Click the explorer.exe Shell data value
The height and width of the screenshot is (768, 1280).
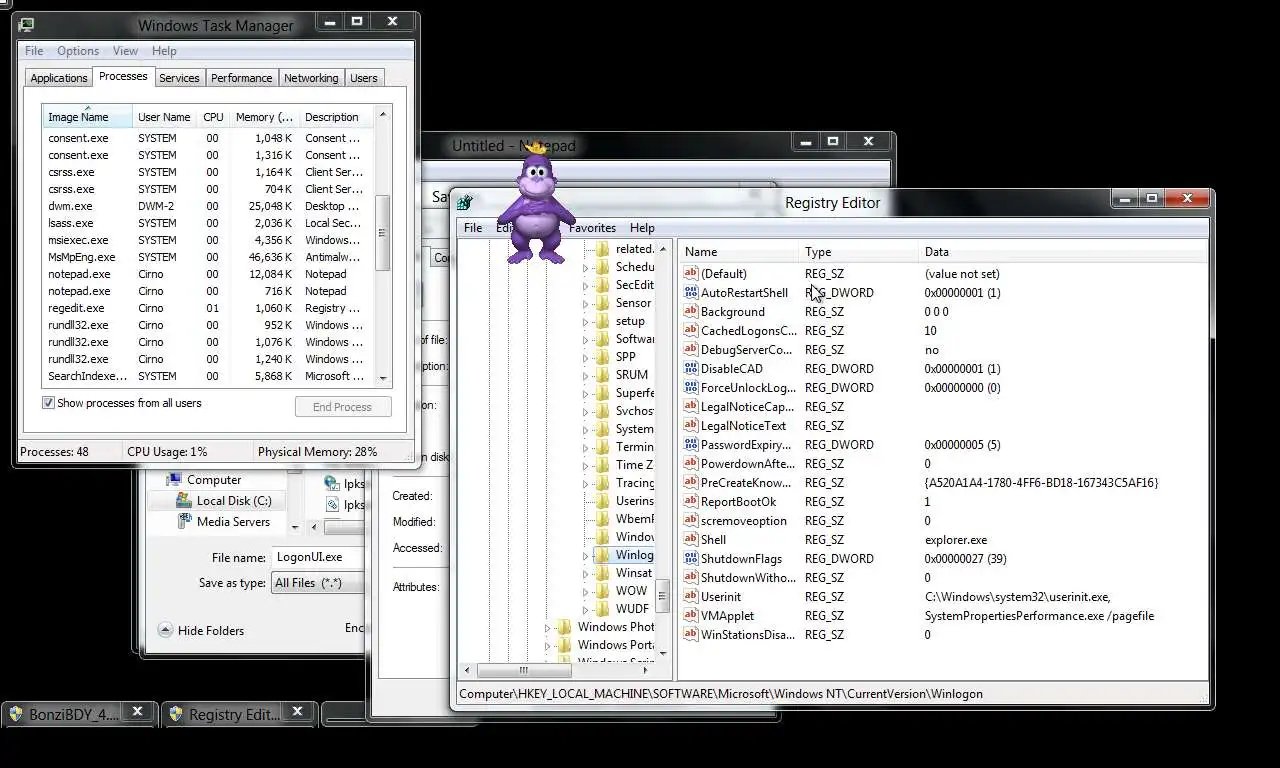pos(955,540)
